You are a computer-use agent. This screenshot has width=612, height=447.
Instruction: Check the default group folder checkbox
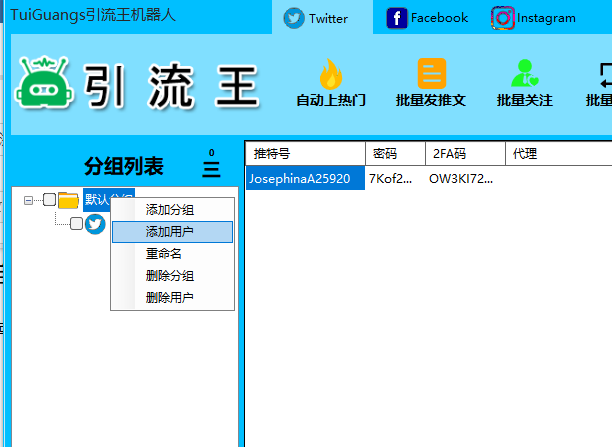click(49, 200)
